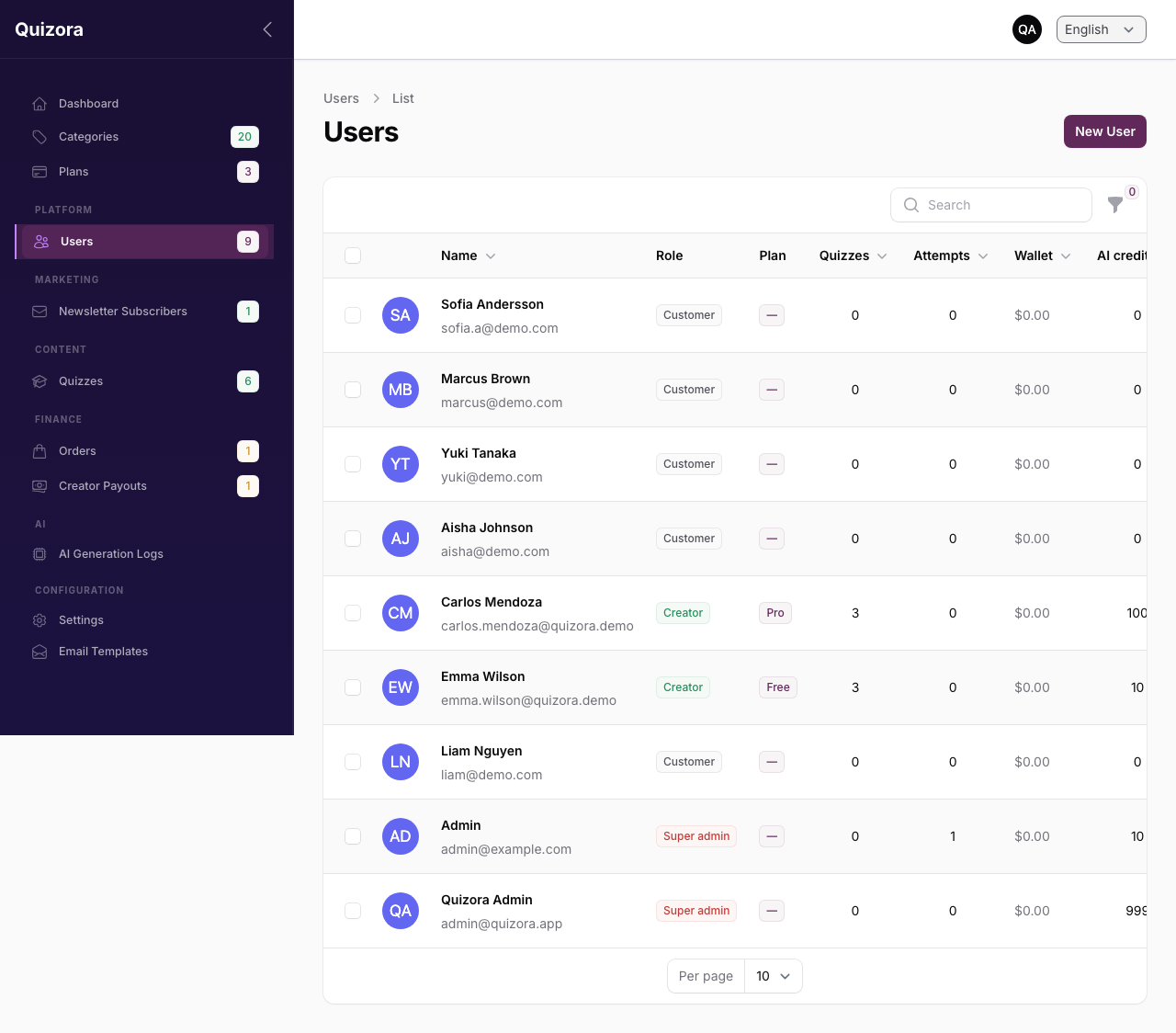Click the Dashboard home icon

40,104
